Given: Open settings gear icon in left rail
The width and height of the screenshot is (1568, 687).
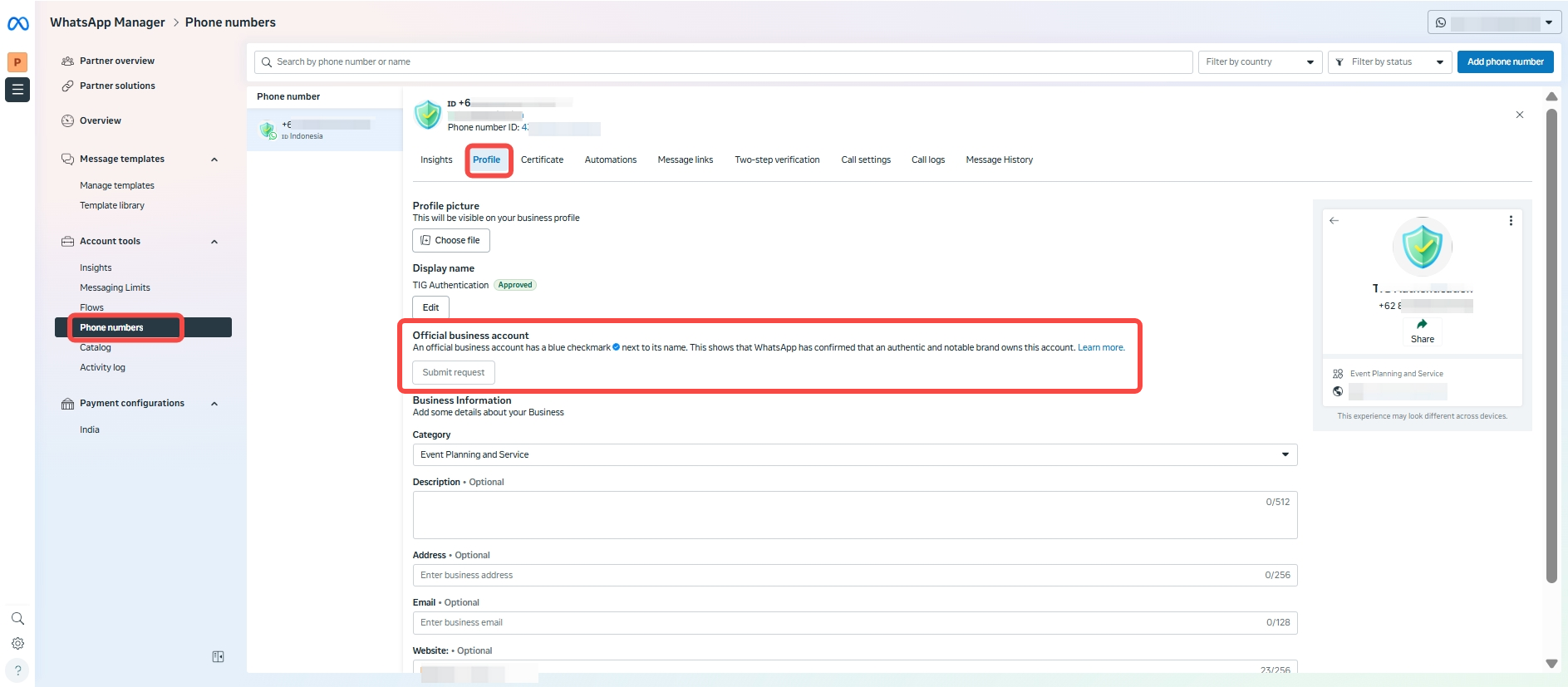Looking at the screenshot, I should [x=17, y=644].
